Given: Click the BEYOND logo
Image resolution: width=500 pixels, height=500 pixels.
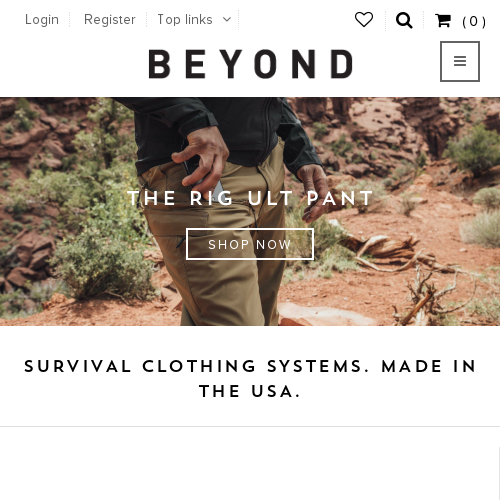Looking at the screenshot, I should pyautogui.click(x=251, y=64).
